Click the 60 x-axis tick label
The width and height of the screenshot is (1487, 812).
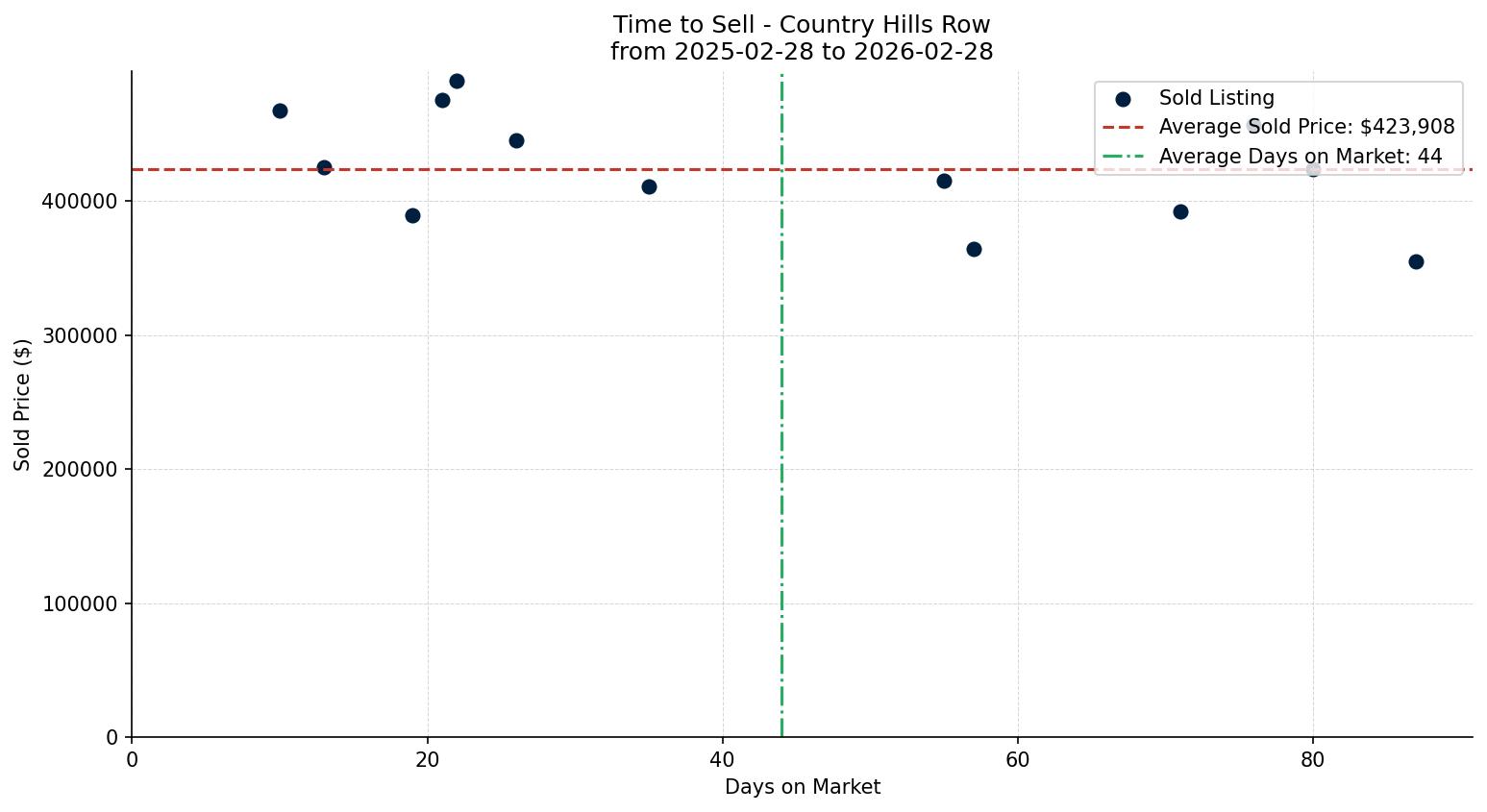click(1017, 761)
